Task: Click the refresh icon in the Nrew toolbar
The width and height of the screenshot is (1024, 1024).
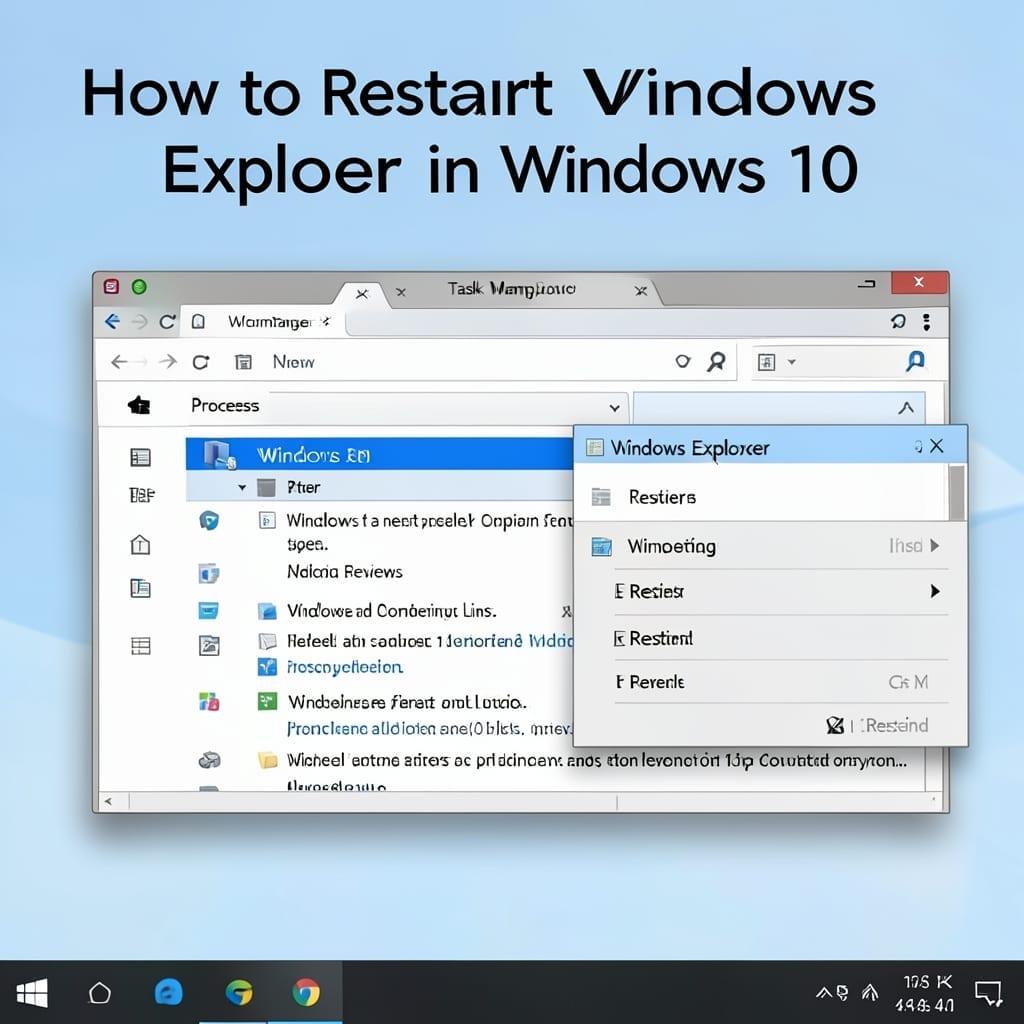Action: [201, 362]
